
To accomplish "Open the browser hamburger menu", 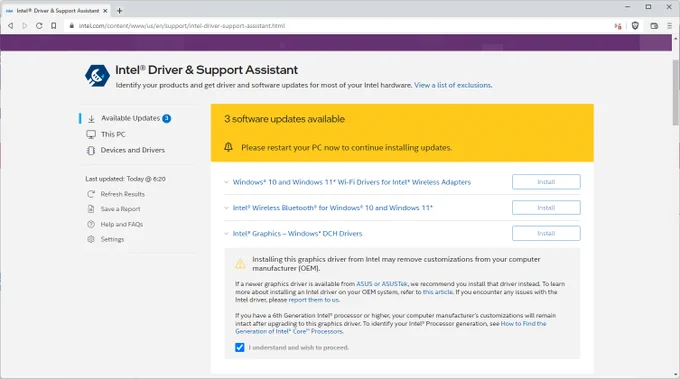I will pos(670,26).
